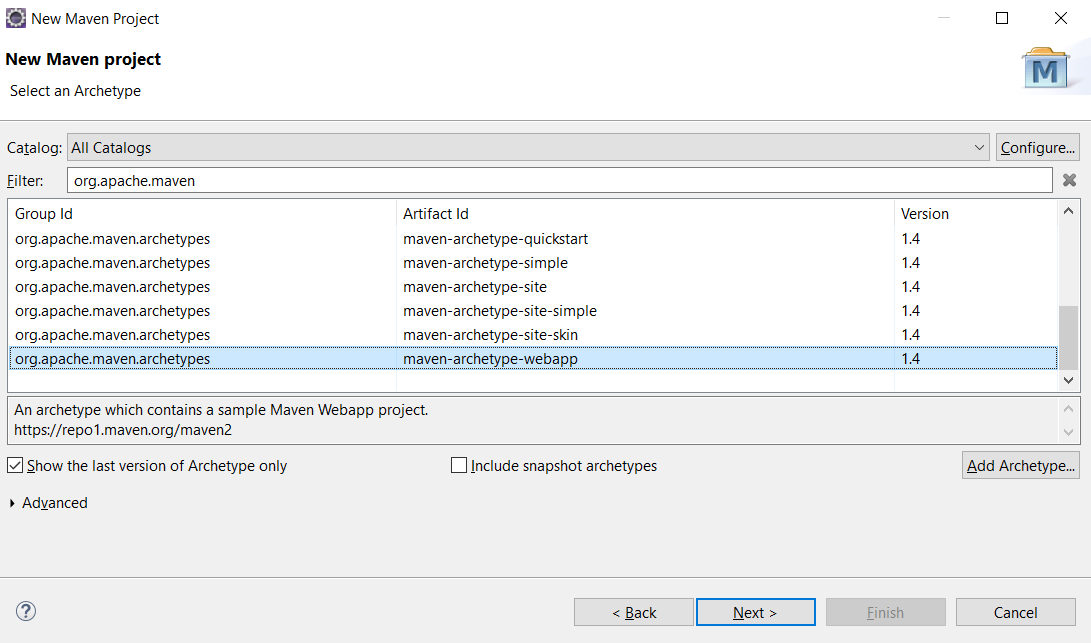Toggle Show the last version of Archetype only
Screen dimensions: 1091x643
coord(15,466)
